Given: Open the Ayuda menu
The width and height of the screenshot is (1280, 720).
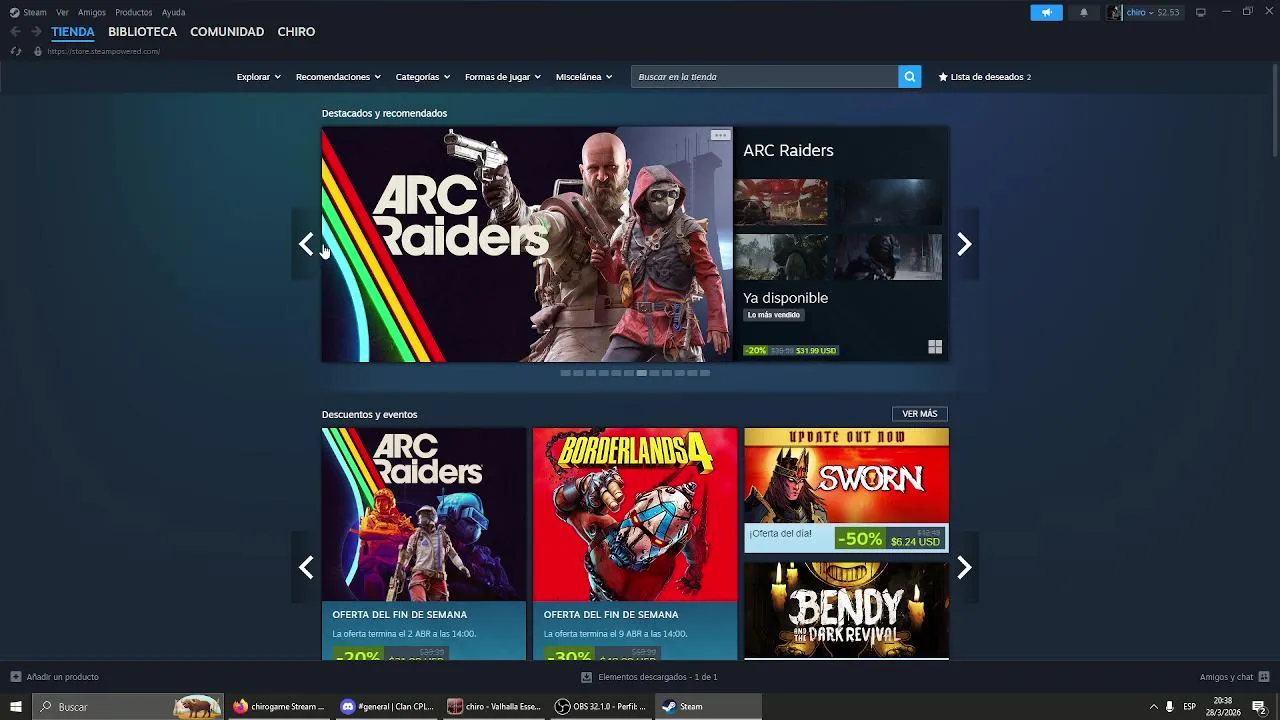Looking at the screenshot, I should click(x=173, y=12).
